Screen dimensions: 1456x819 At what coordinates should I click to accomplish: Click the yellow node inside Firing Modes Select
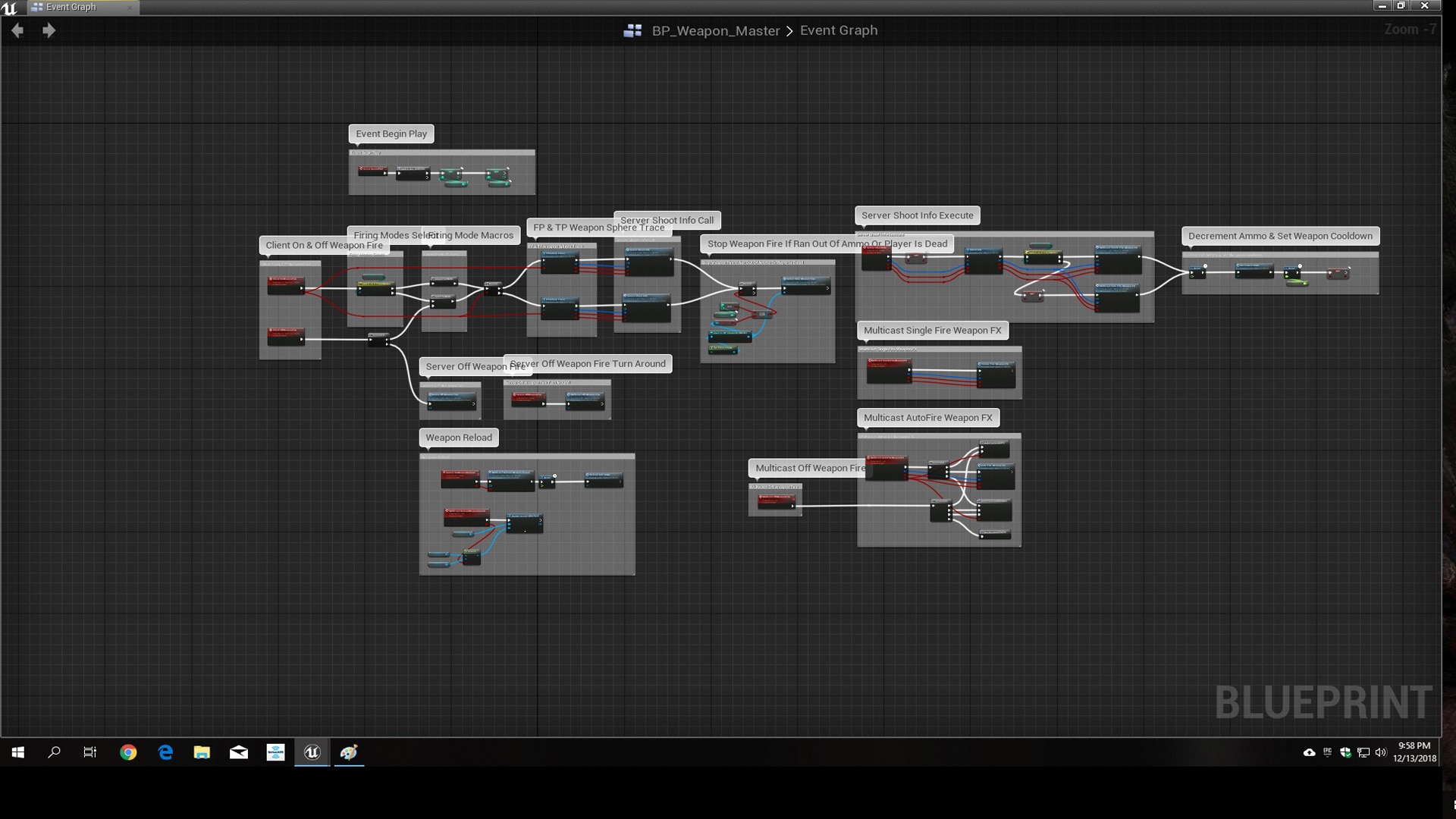point(377,287)
